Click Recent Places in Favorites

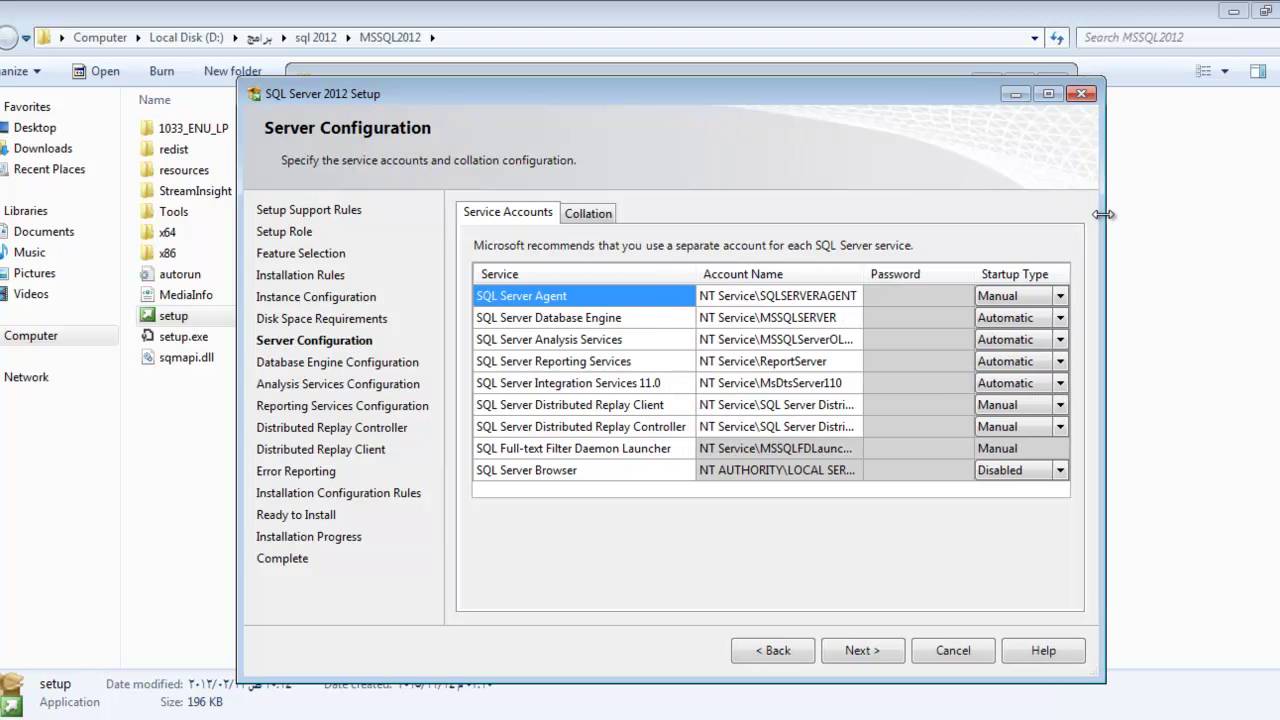coord(49,169)
